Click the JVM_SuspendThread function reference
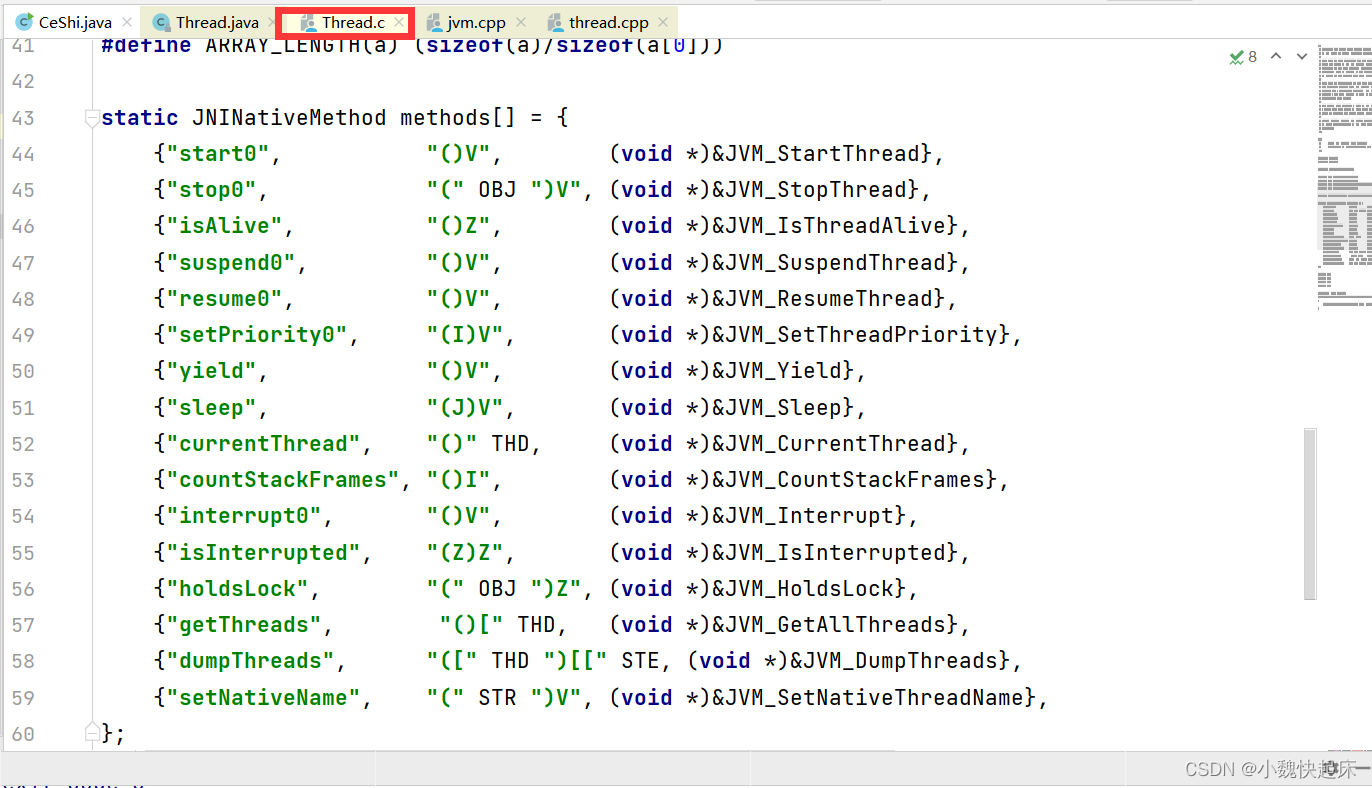The height and width of the screenshot is (788, 1372). 835,263
